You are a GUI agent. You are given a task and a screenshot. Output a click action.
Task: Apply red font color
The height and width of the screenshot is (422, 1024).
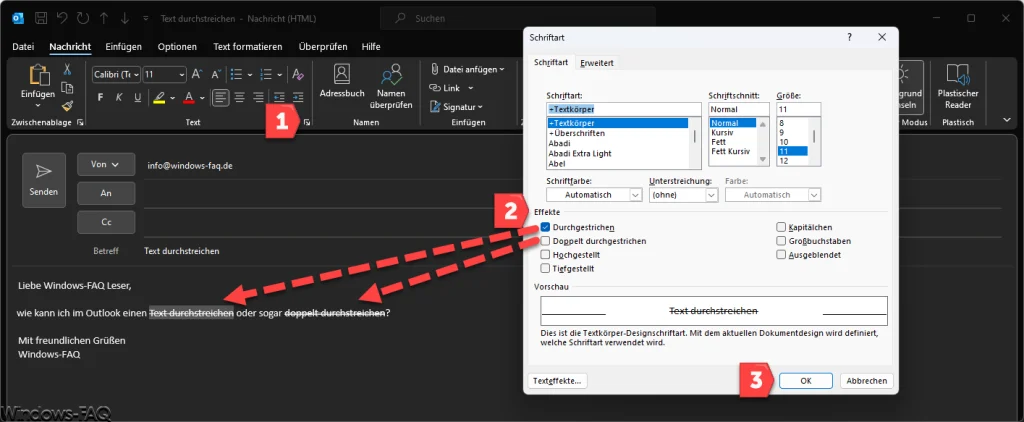[x=189, y=97]
